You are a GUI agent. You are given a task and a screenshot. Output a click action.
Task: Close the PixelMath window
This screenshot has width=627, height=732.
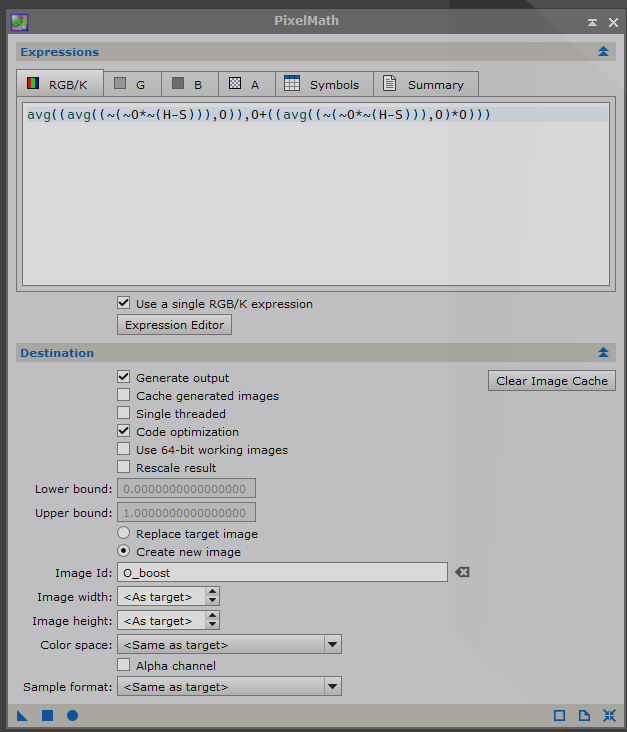click(613, 22)
